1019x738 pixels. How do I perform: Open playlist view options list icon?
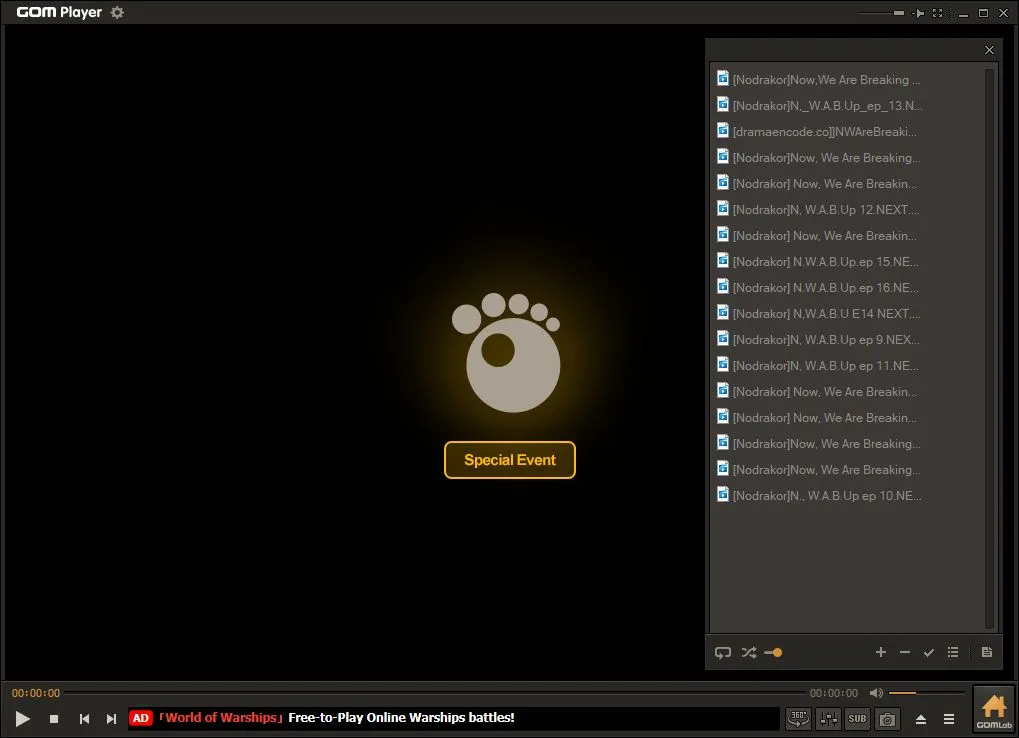(x=952, y=652)
